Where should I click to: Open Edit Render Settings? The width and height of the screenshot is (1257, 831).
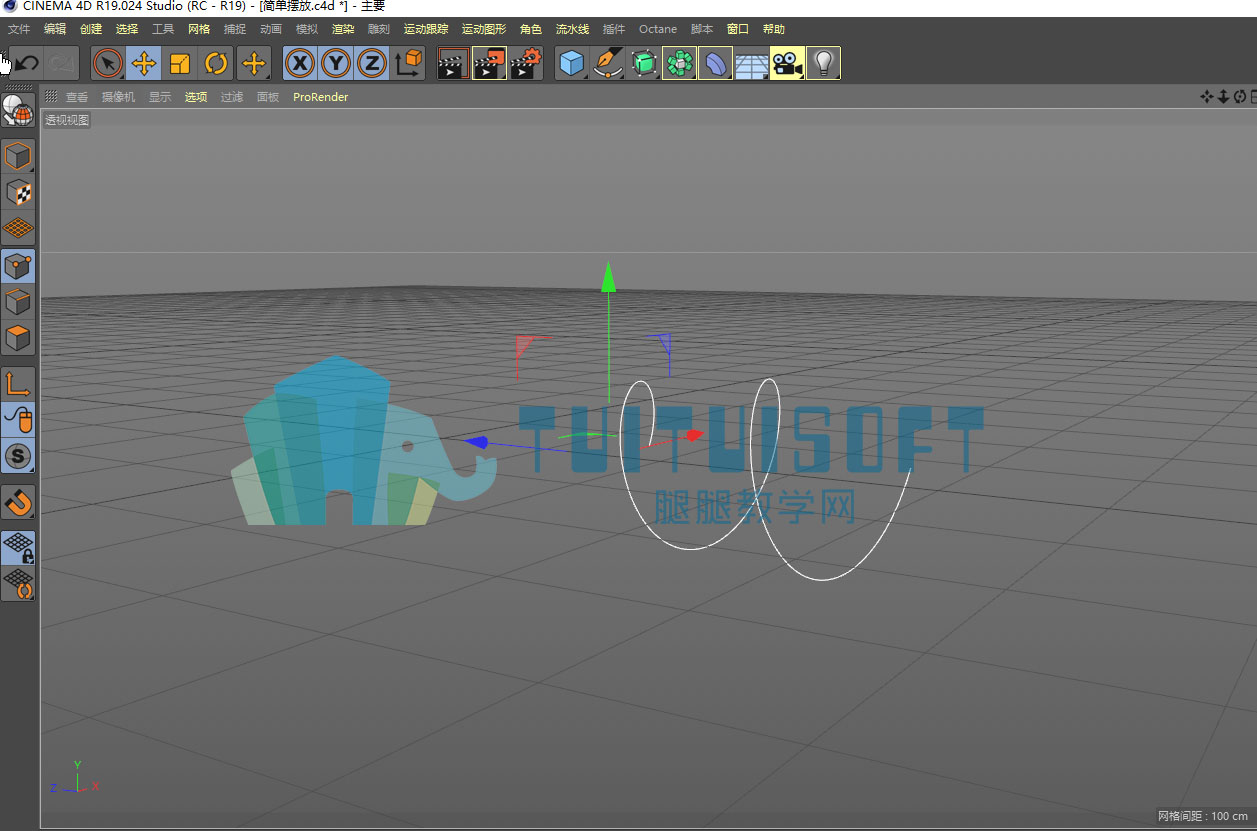point(525,64)
